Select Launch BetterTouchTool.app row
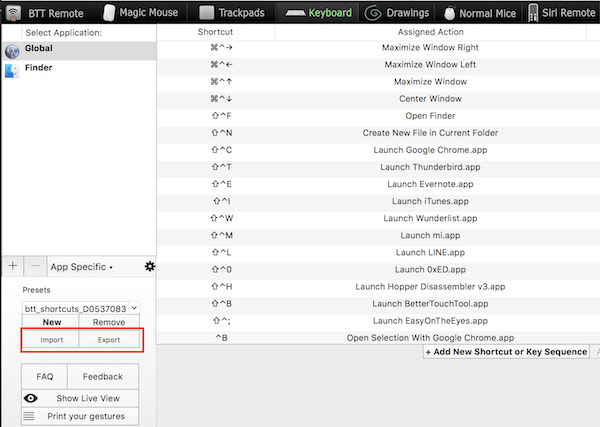Image resolution: width=600 pixels, height=427 pixels. pyautogui.click(x=378, y=304)
